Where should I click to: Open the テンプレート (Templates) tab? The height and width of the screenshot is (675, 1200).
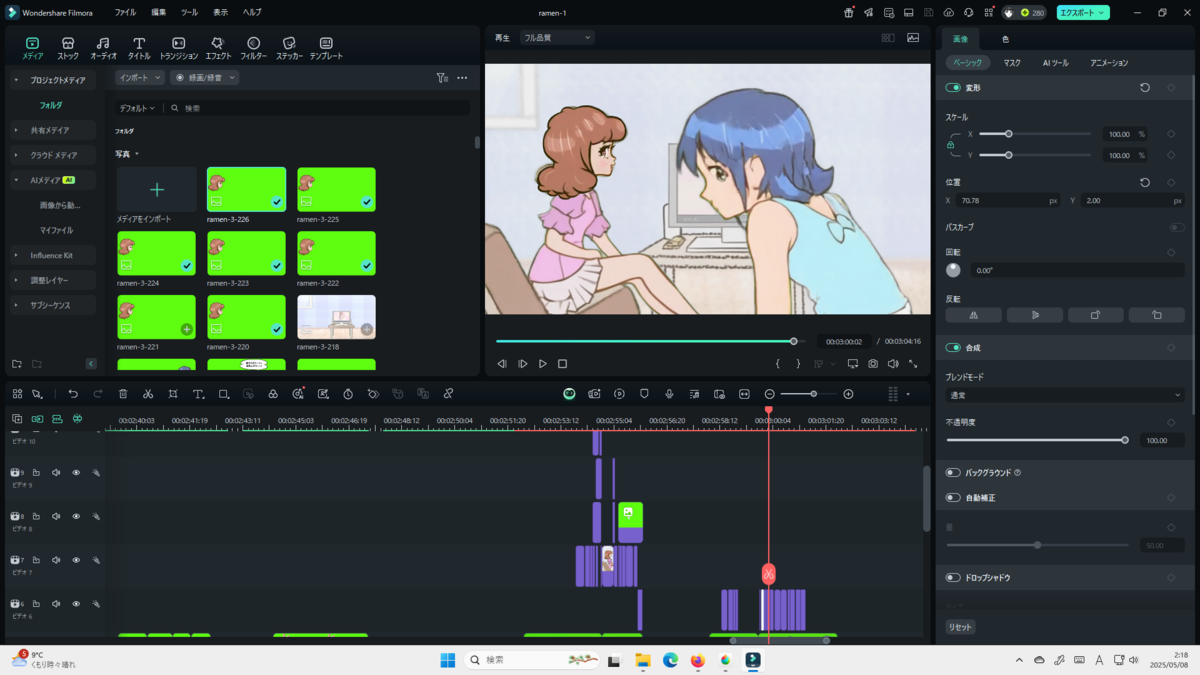[x=326, y=48]
